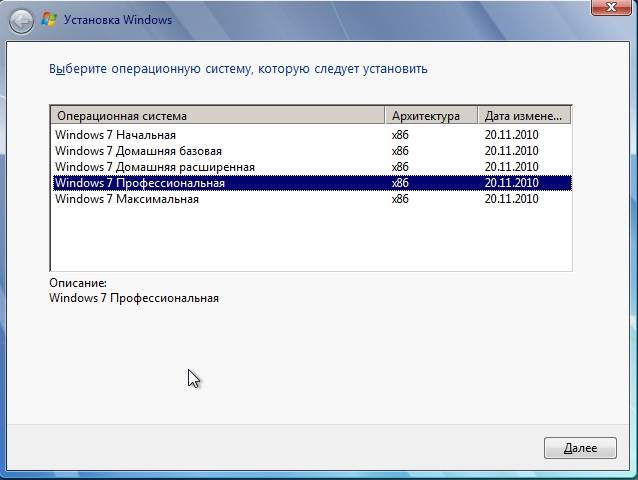Click the Установка Windows title text
The image size is (638, 480).
coord(117,20)
